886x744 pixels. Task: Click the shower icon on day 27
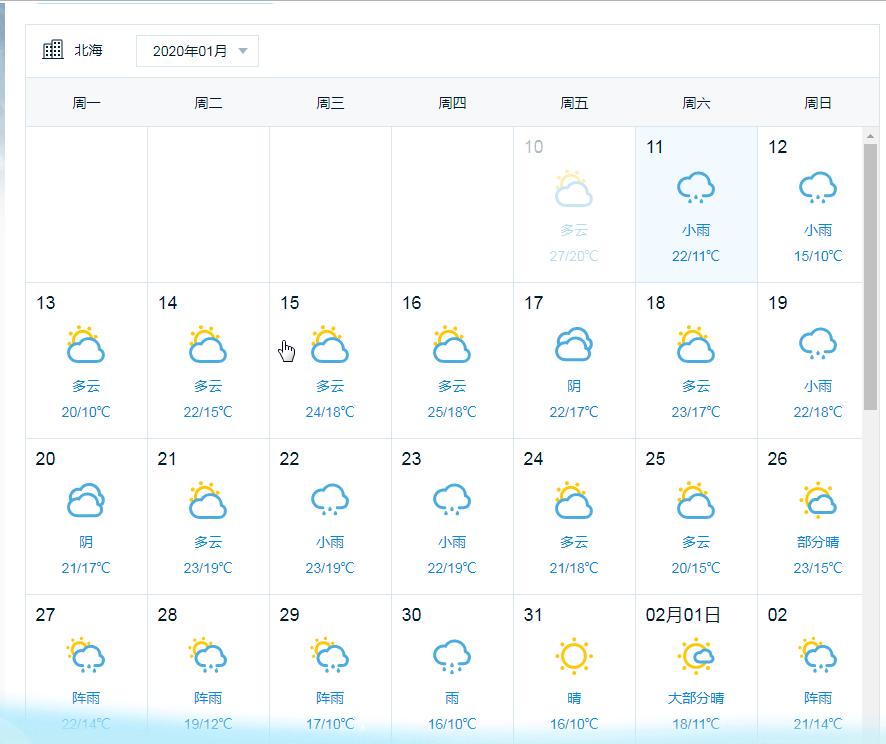pyautogui.click(x=86, y=656)
